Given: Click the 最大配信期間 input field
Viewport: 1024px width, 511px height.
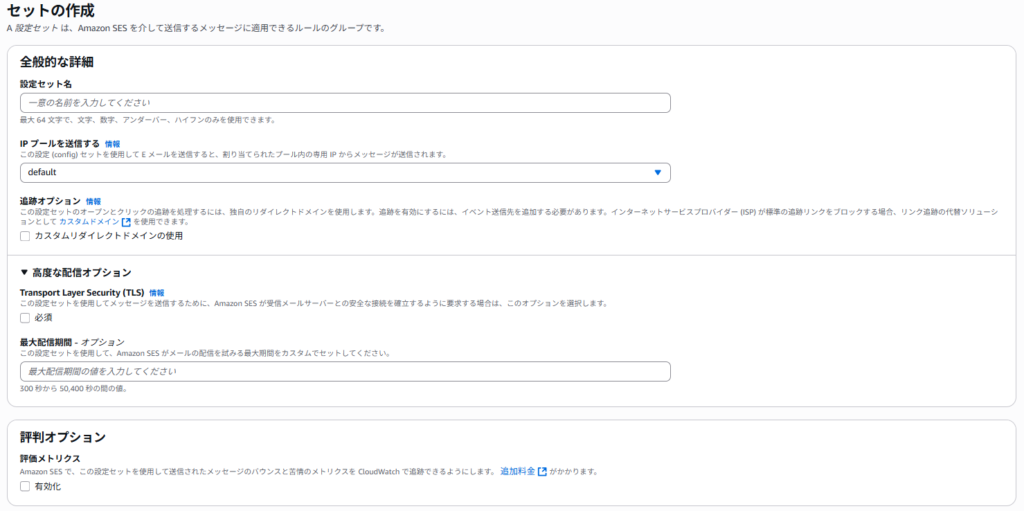Looking at the screenshot, I should coord(345,372).
